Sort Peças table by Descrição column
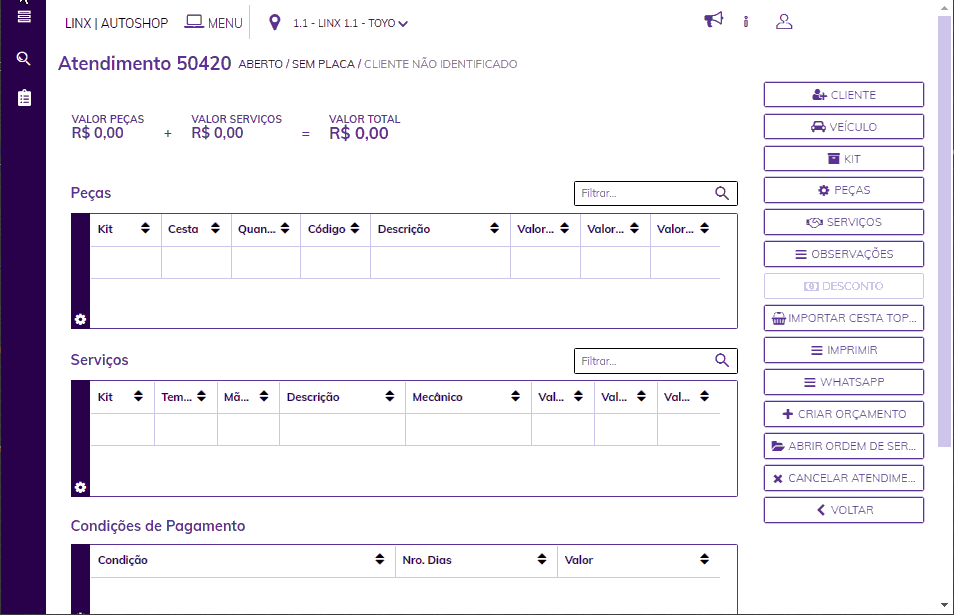 pyautogui.click(x=495, y=228)
